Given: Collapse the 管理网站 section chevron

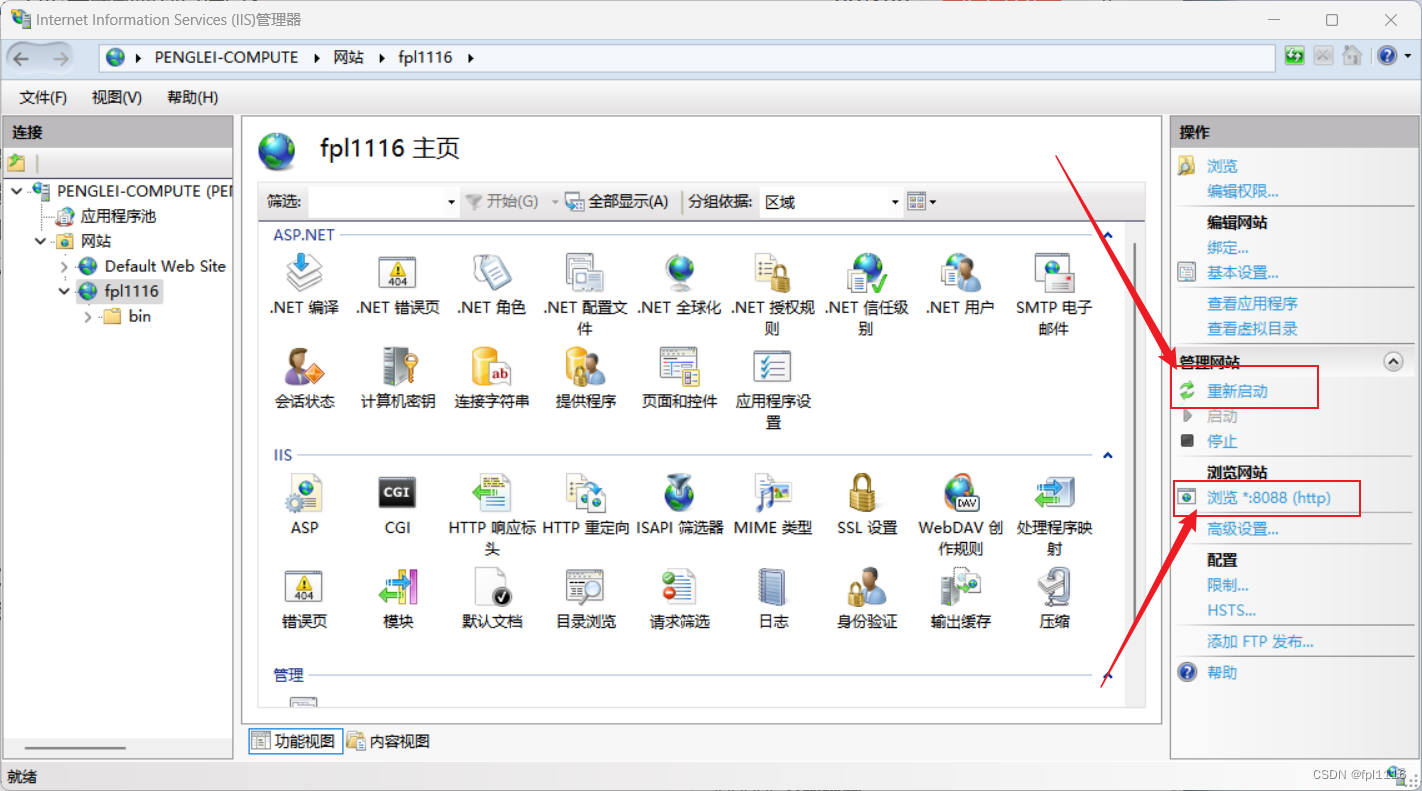Looking at the screenshot, I should tap(1393, 362).
